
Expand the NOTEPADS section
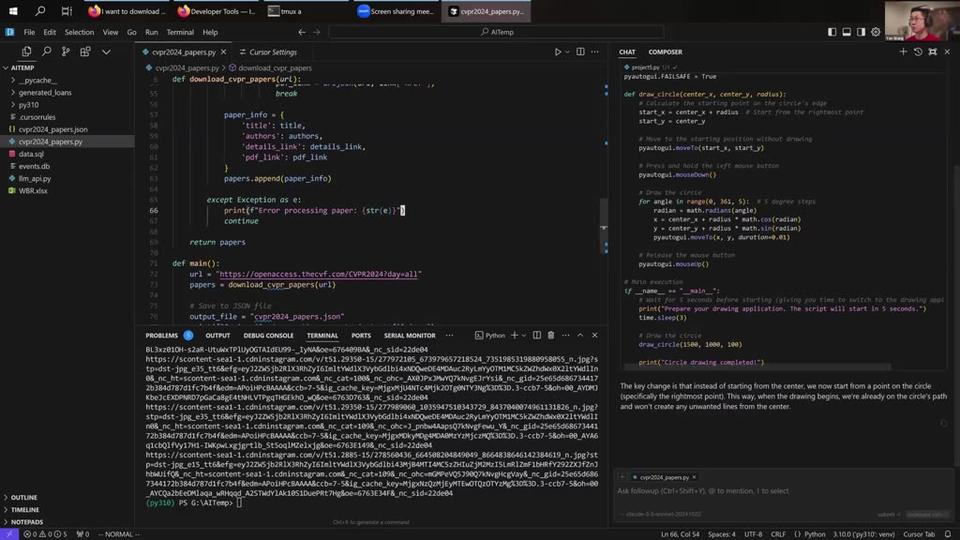(x=67, y=522)
